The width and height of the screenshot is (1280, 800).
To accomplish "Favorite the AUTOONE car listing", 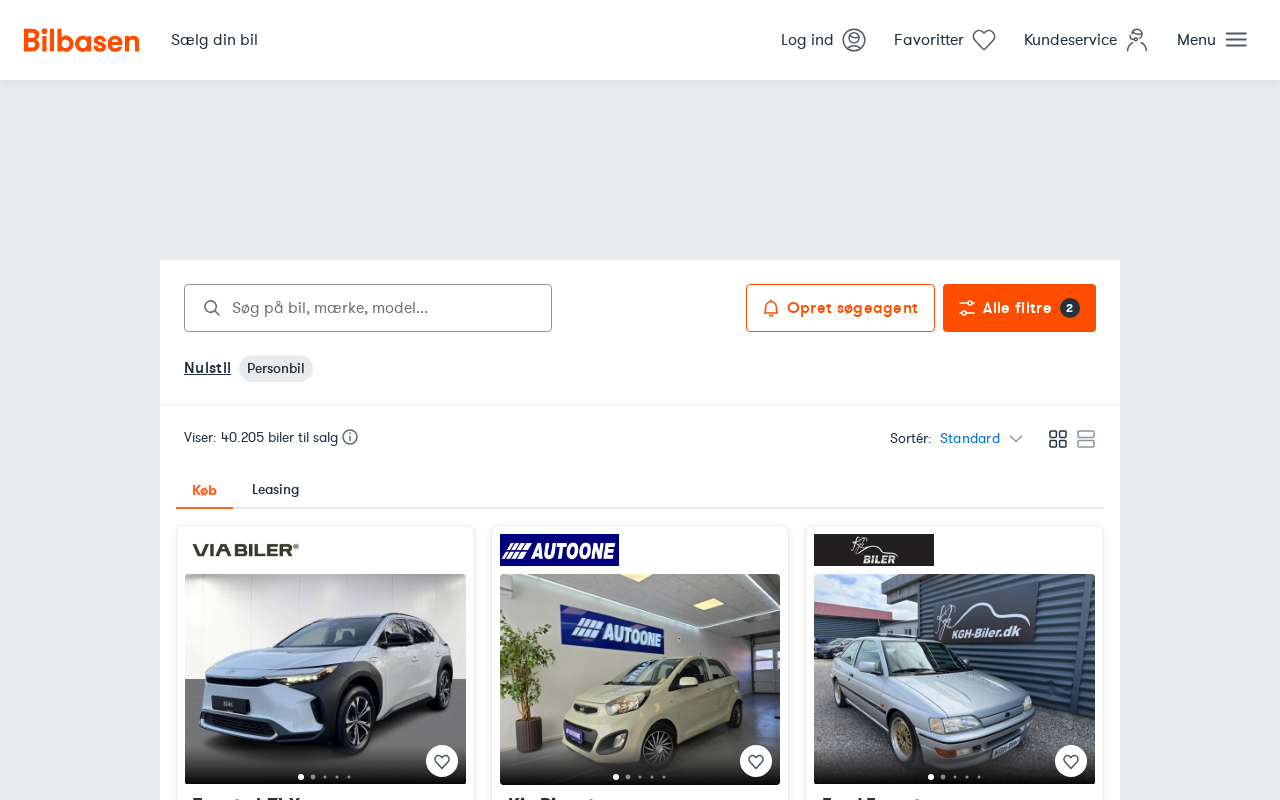I will click(756, 761).
